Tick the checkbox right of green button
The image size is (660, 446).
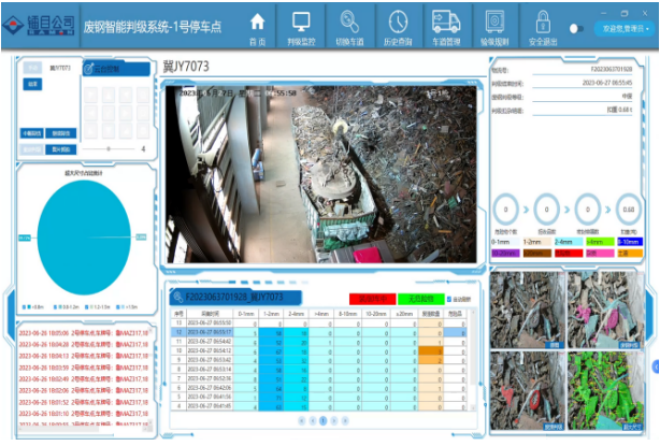[x=447, y=299]
